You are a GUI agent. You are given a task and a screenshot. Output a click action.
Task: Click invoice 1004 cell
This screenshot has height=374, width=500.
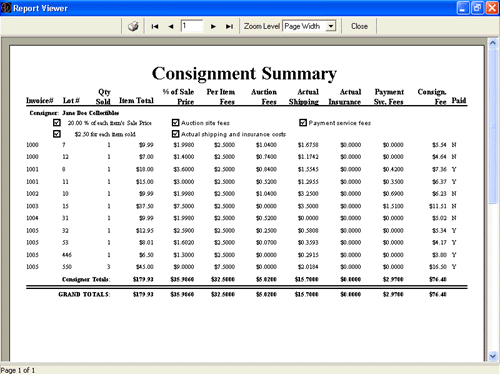(32, 218)
